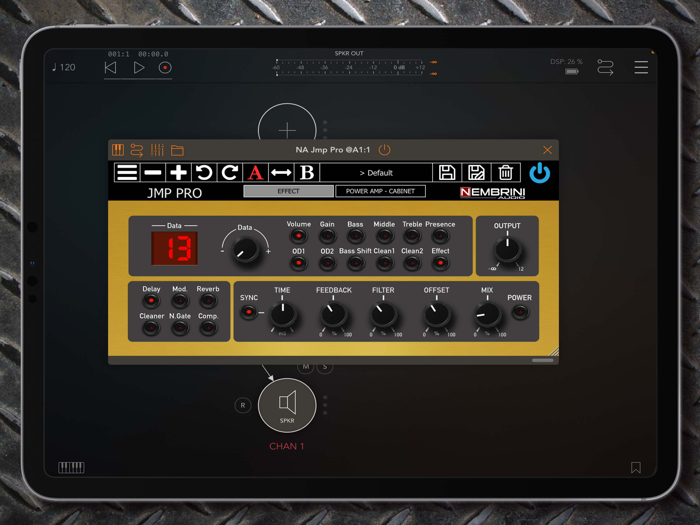The image size is (700, 525).
Task: Click the record transport button
Action: (x=165, y=68)
